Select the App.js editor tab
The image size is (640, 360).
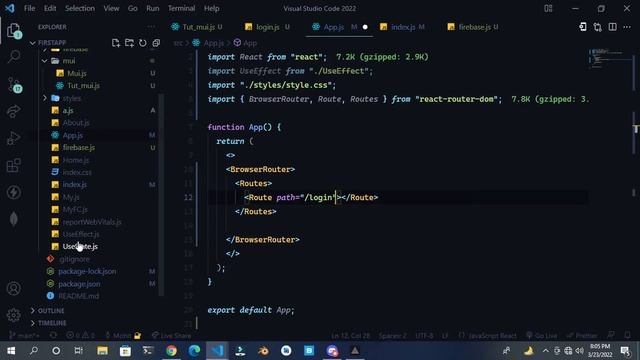click(x=333, y=27)
